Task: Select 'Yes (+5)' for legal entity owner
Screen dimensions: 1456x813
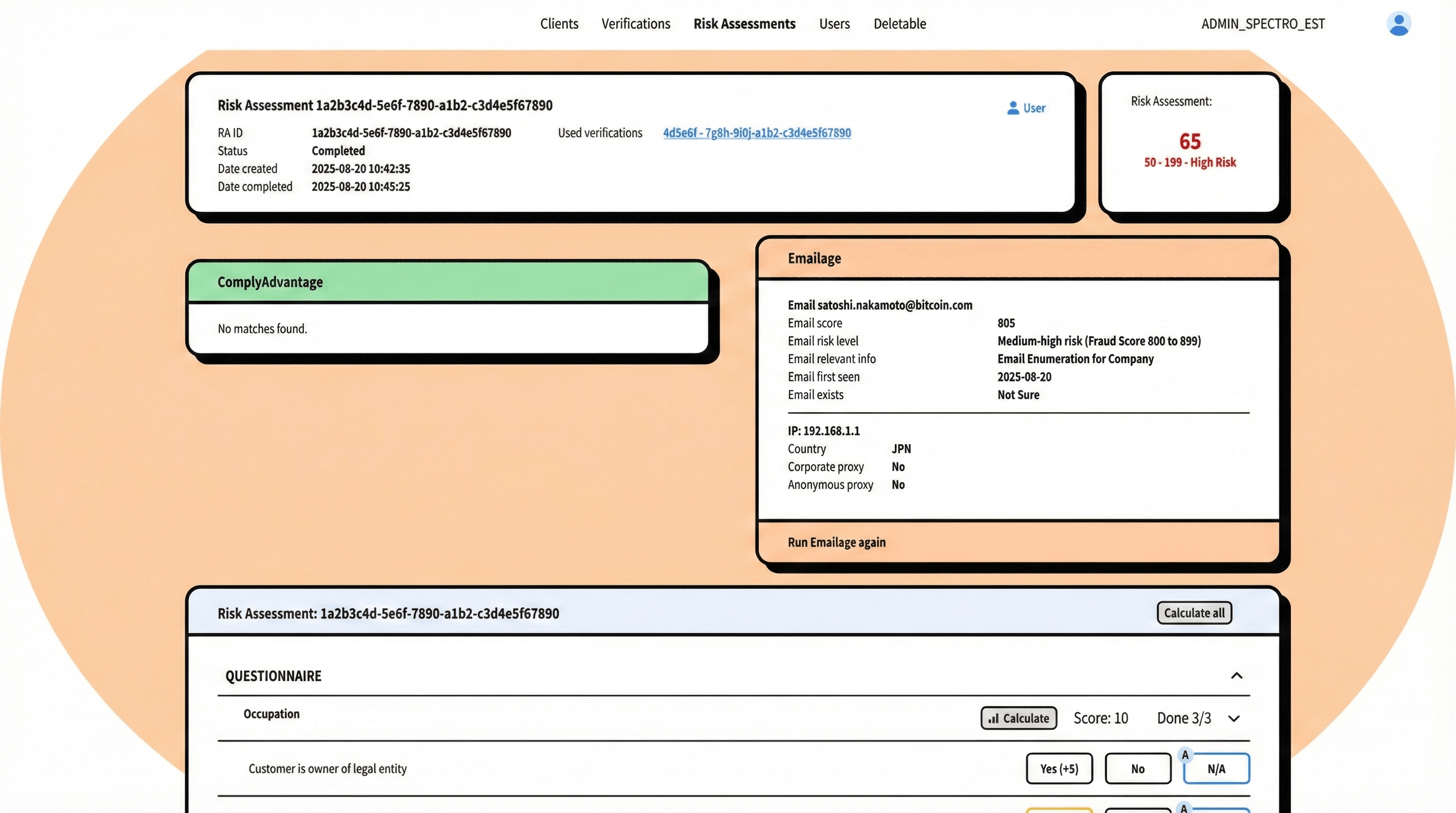Action: click(1059, 769)
